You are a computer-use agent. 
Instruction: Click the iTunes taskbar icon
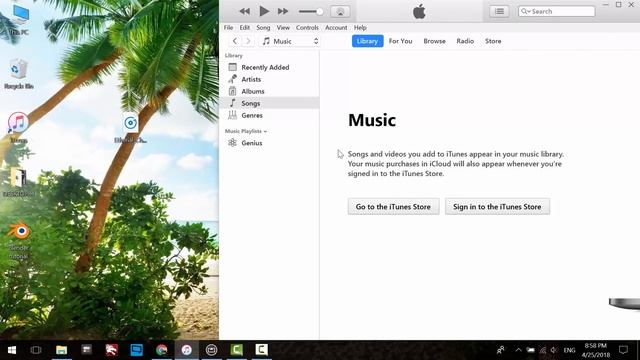(x=187, y=350)
